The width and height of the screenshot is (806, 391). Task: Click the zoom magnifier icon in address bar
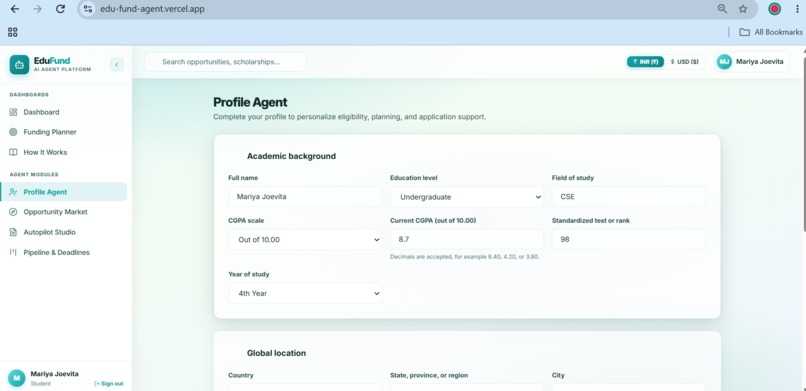[x=722, y=9]
